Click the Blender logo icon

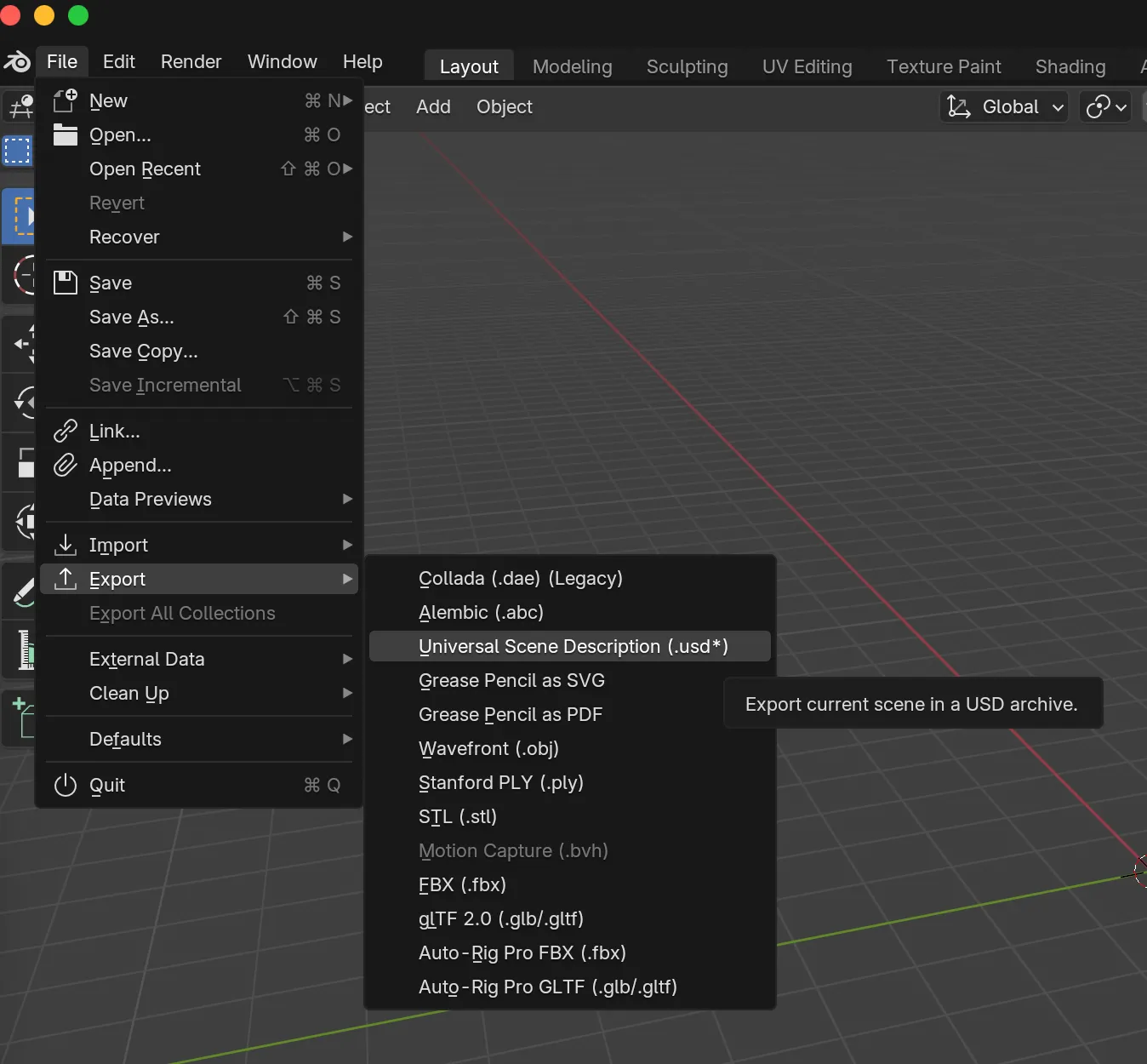pos(17,61)
